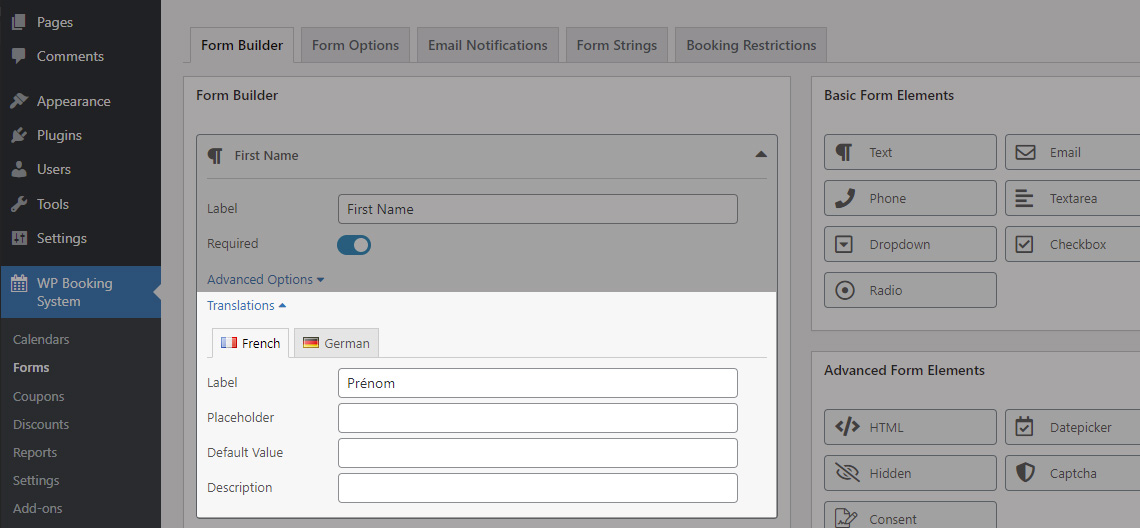Image resolution: width=1140 pixels, height=528 pixels.
Task: Open Coupons submenu link
Action: point(39,396)
